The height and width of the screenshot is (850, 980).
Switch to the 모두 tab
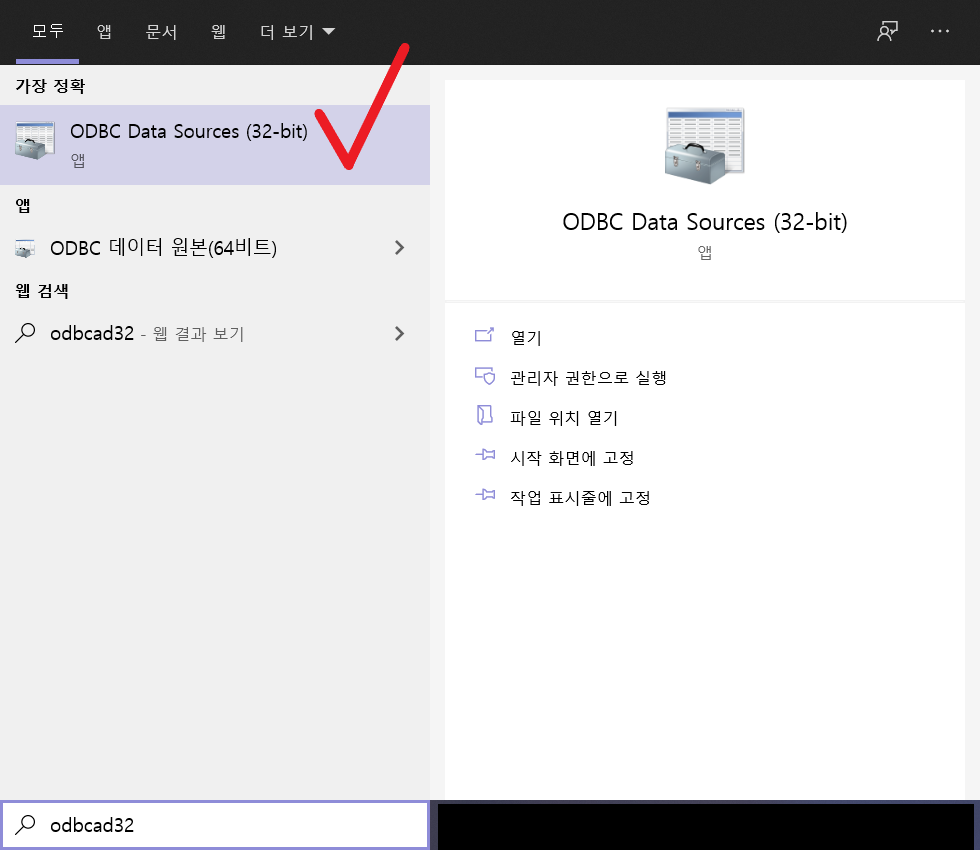(x=48, y=31)
